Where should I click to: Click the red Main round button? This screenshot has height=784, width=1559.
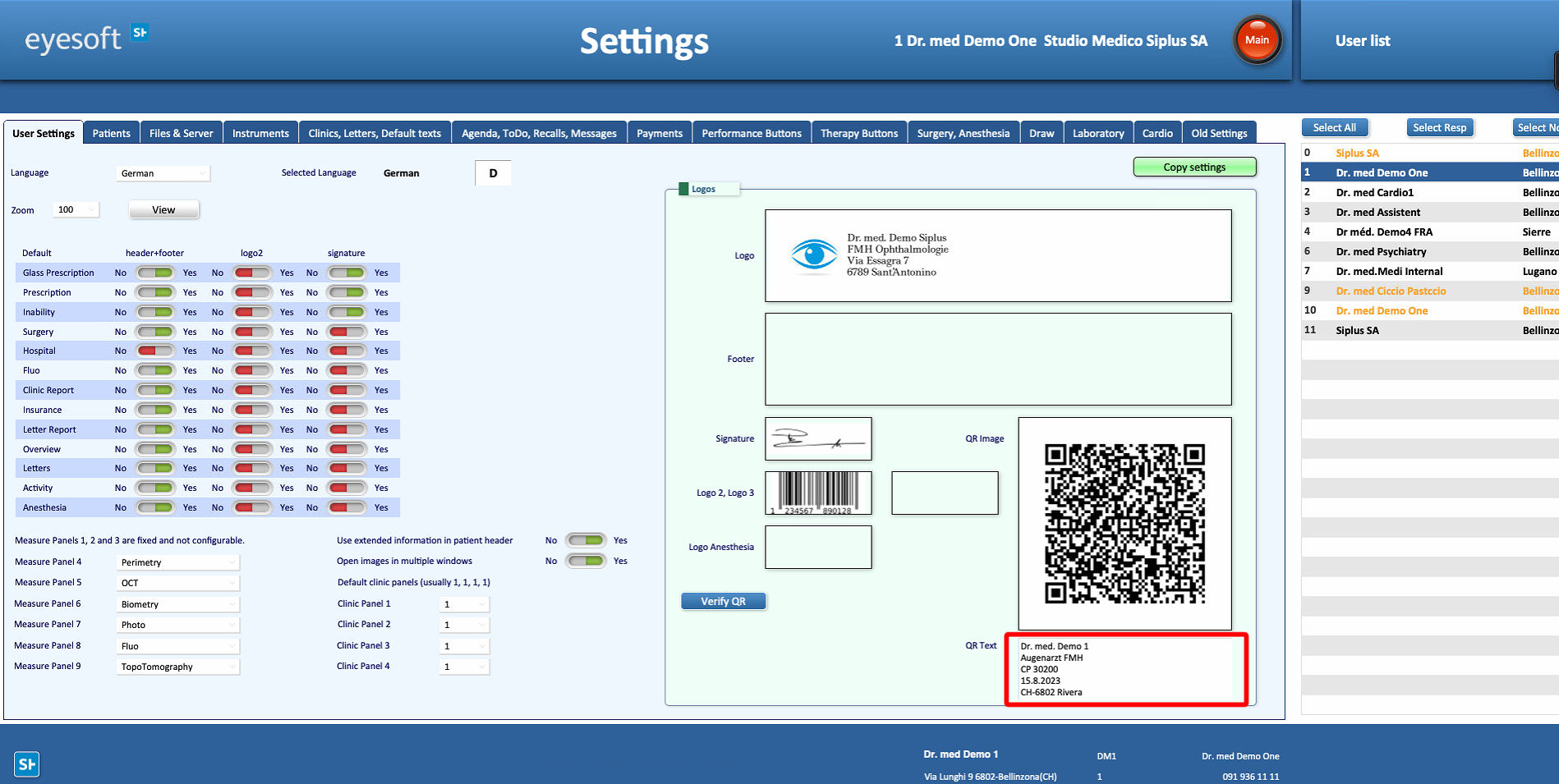[1257, 40]
